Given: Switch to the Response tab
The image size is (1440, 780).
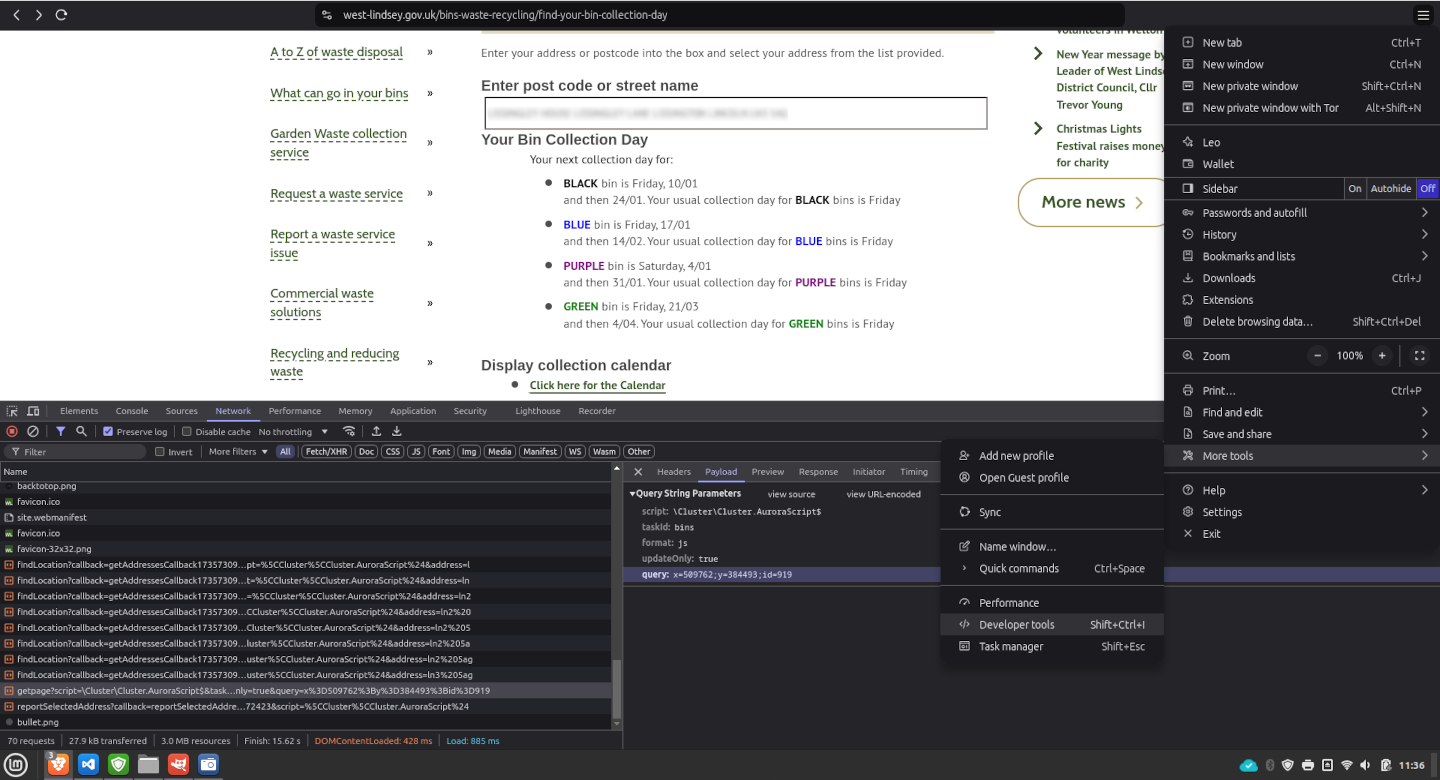Looking at the screenshot, I should (817, 472).
